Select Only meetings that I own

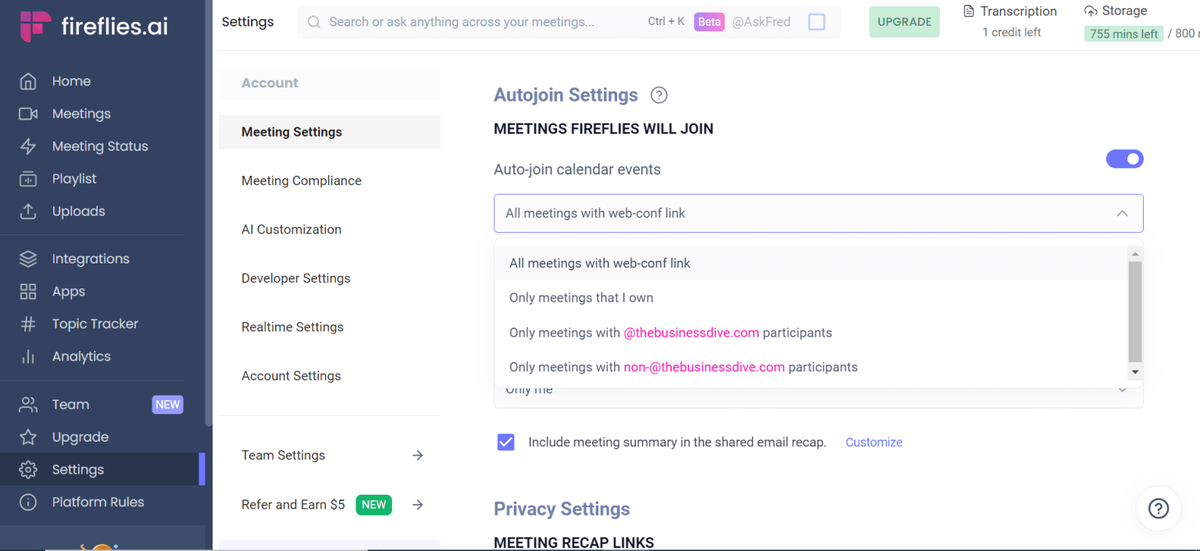(811, 298)
